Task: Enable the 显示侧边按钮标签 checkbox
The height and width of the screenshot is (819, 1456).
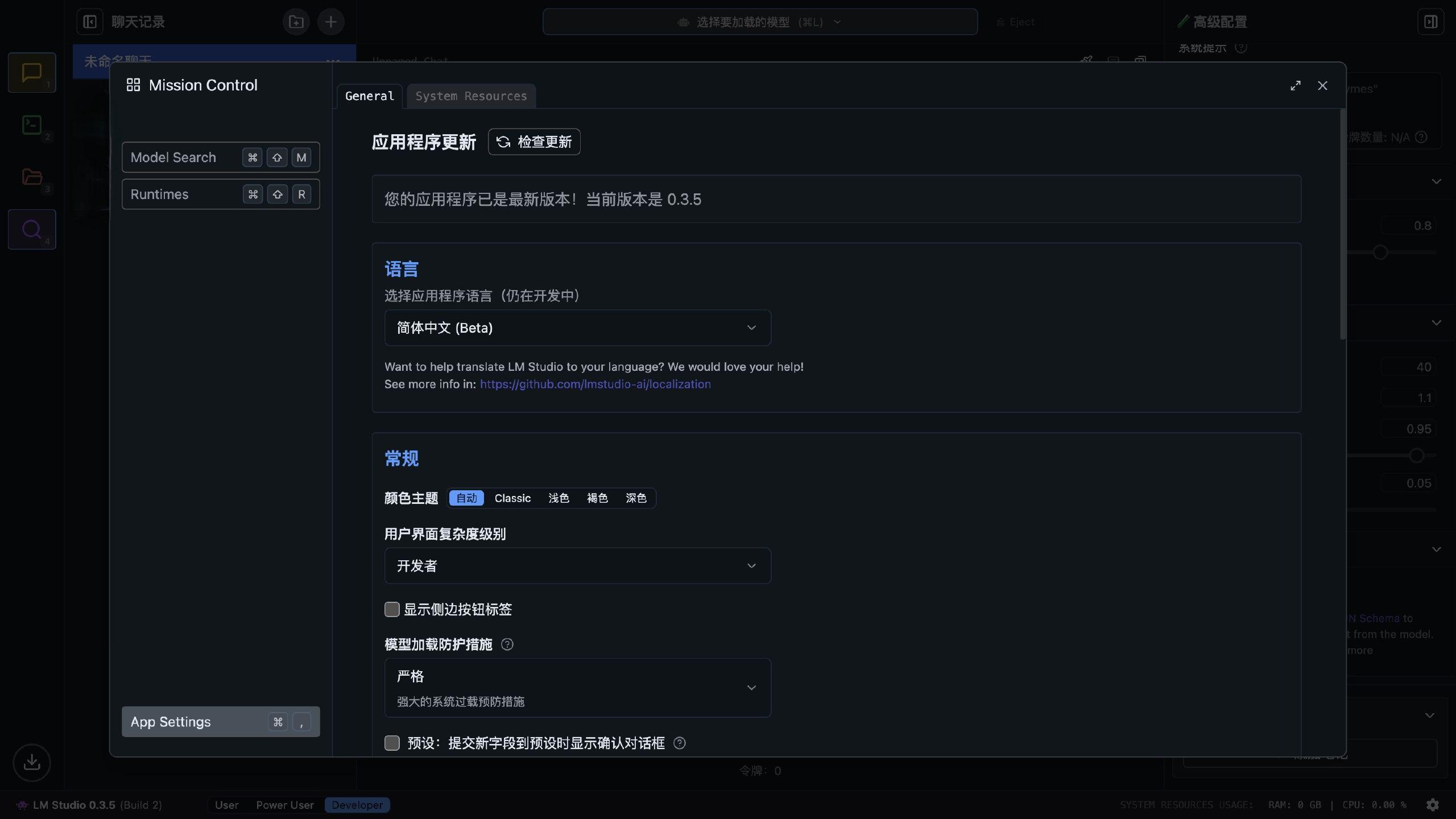Action: coord(392,610)
